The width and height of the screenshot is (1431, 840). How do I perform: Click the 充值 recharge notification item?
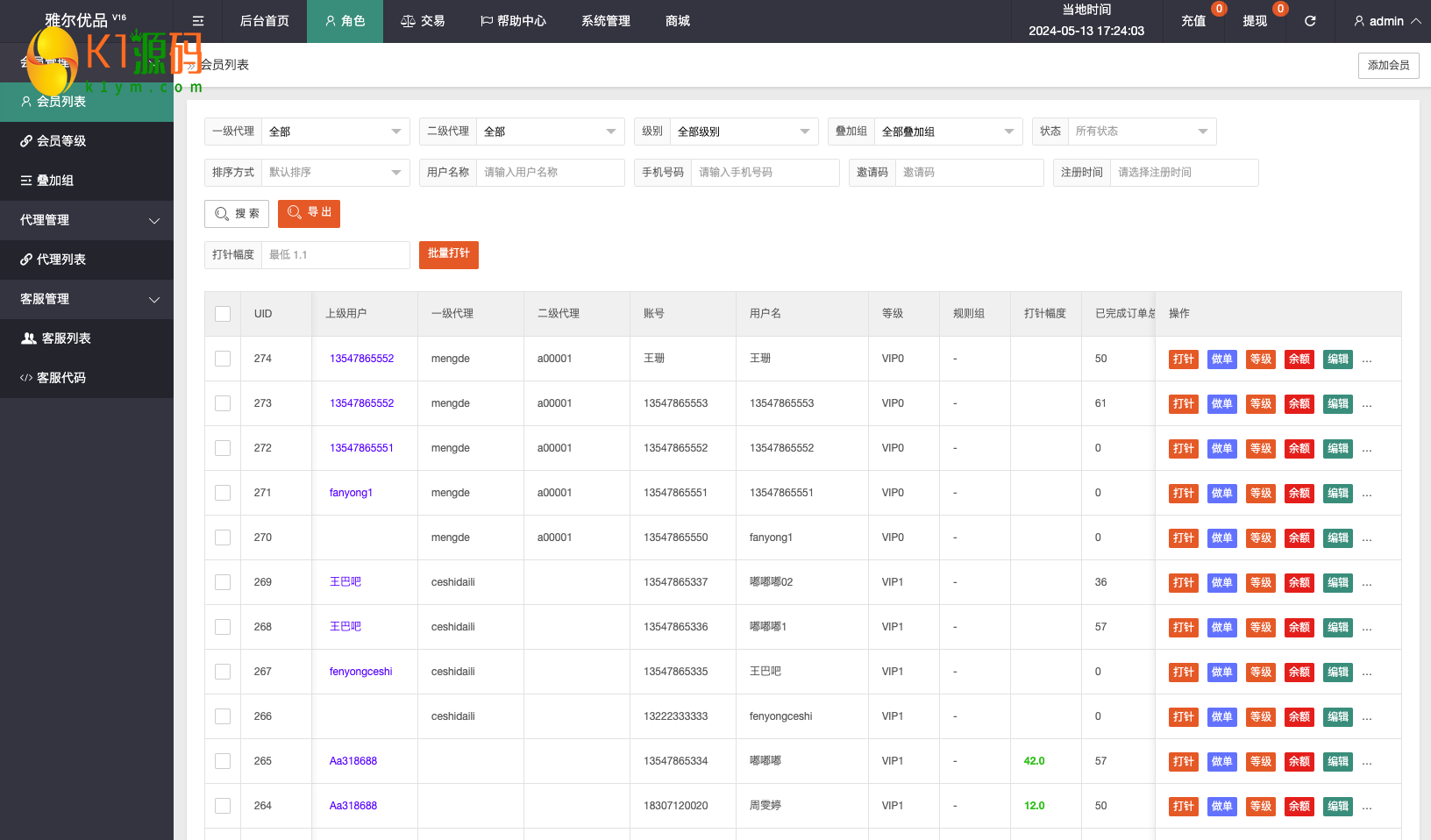click(x=1193, y=21)
